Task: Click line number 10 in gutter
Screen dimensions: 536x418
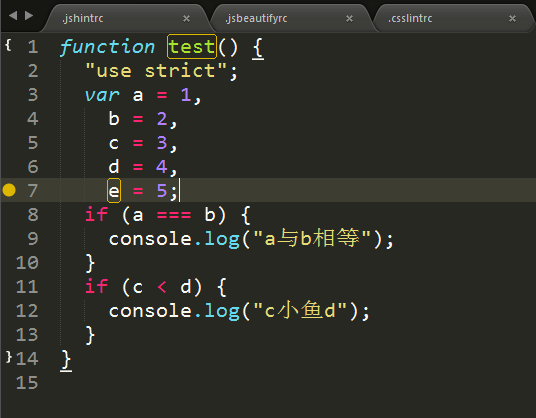Action: pos(27,262)
